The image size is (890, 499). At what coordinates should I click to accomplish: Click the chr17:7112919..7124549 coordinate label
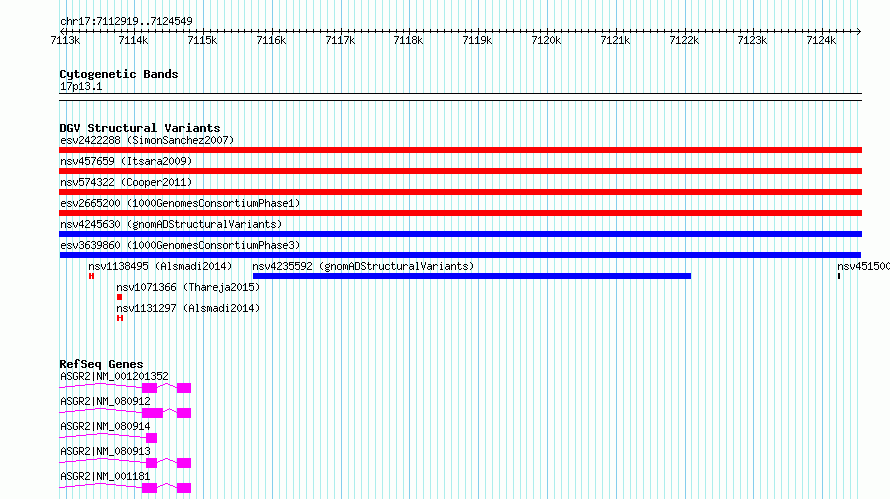[x=126, y=21]
